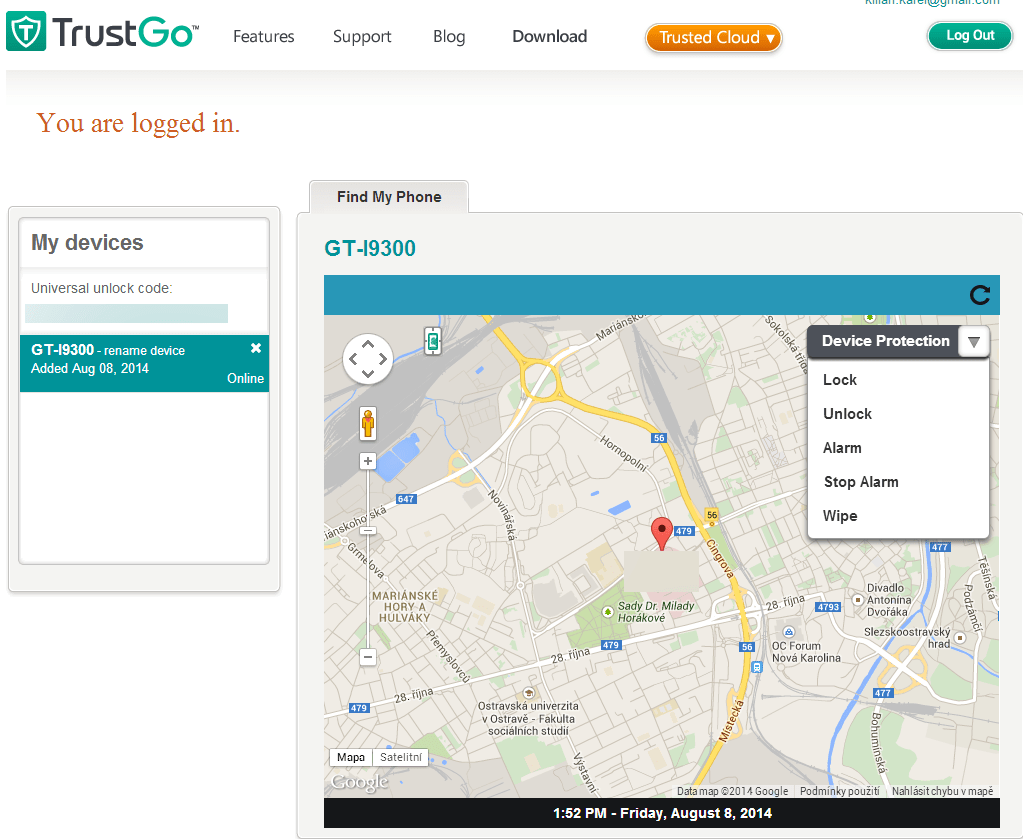
Task: Click the TrustGo shield logo
Action: point(26,31)
